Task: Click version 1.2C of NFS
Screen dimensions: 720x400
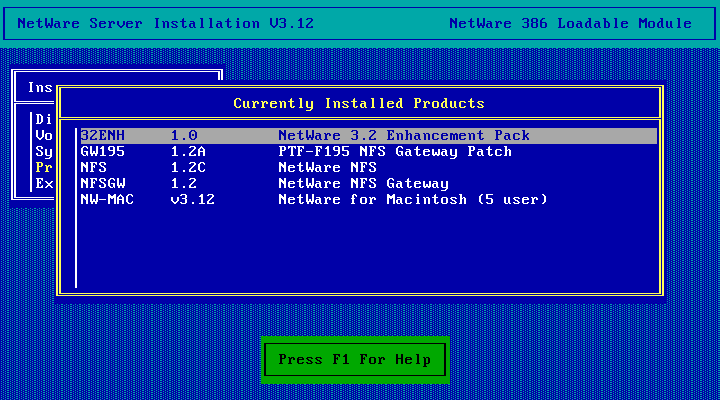Action: (x=188, y=168)
